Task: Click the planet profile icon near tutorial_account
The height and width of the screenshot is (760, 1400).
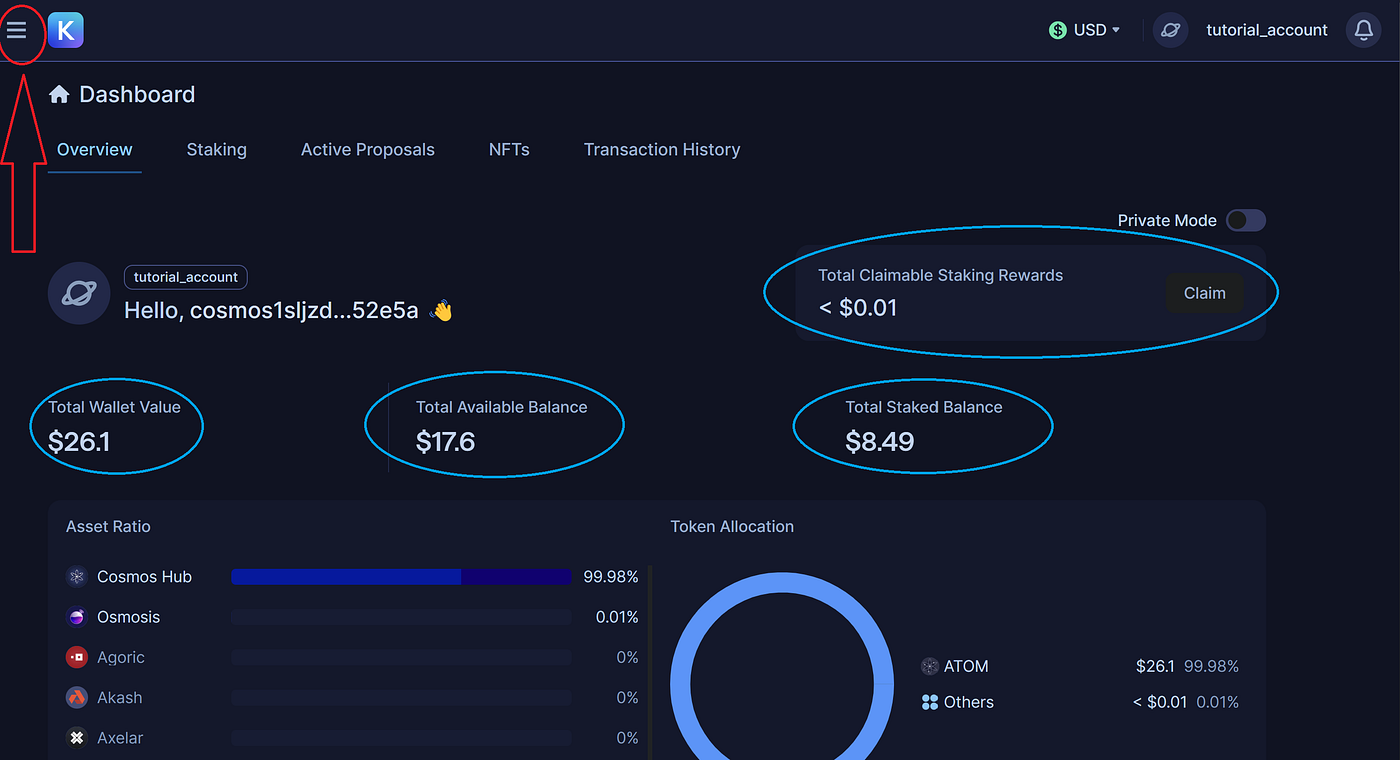Action: pyautogui.click(x=1170, y=30)
